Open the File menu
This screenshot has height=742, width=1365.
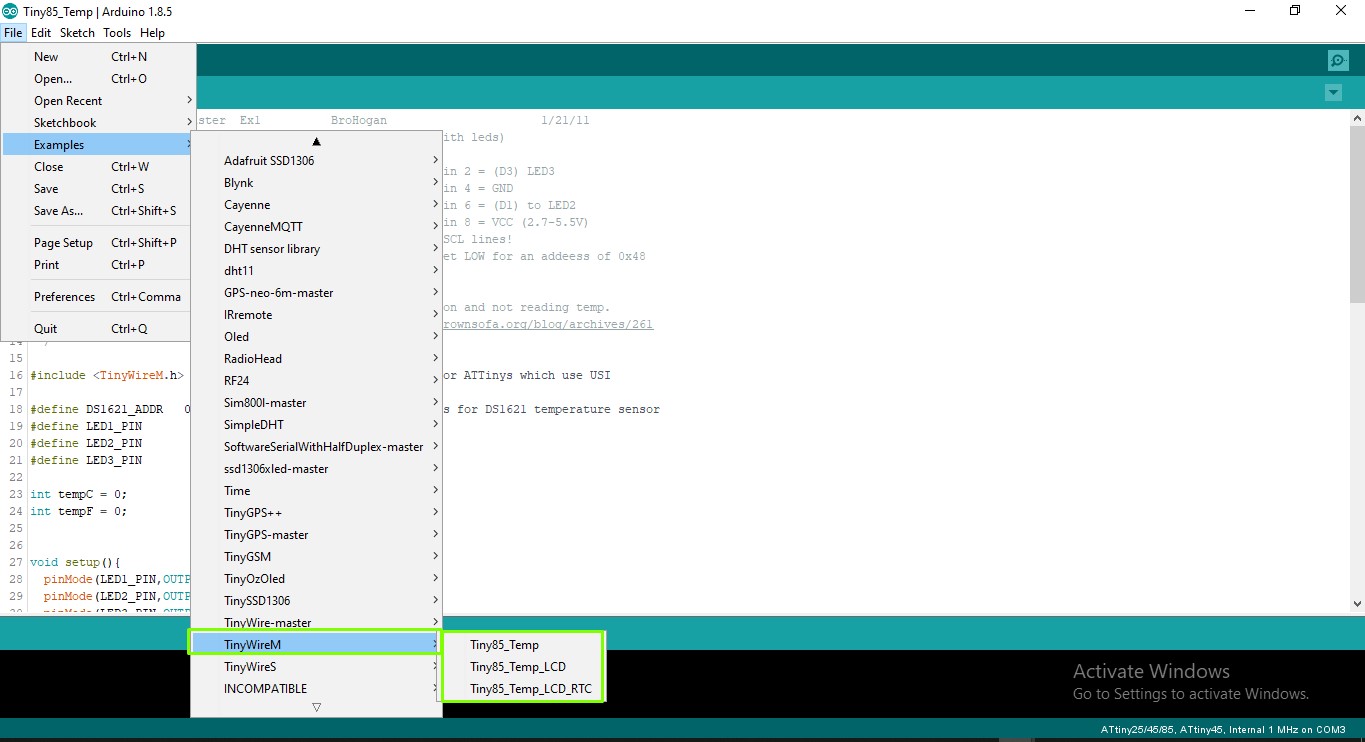click(12, 33)
